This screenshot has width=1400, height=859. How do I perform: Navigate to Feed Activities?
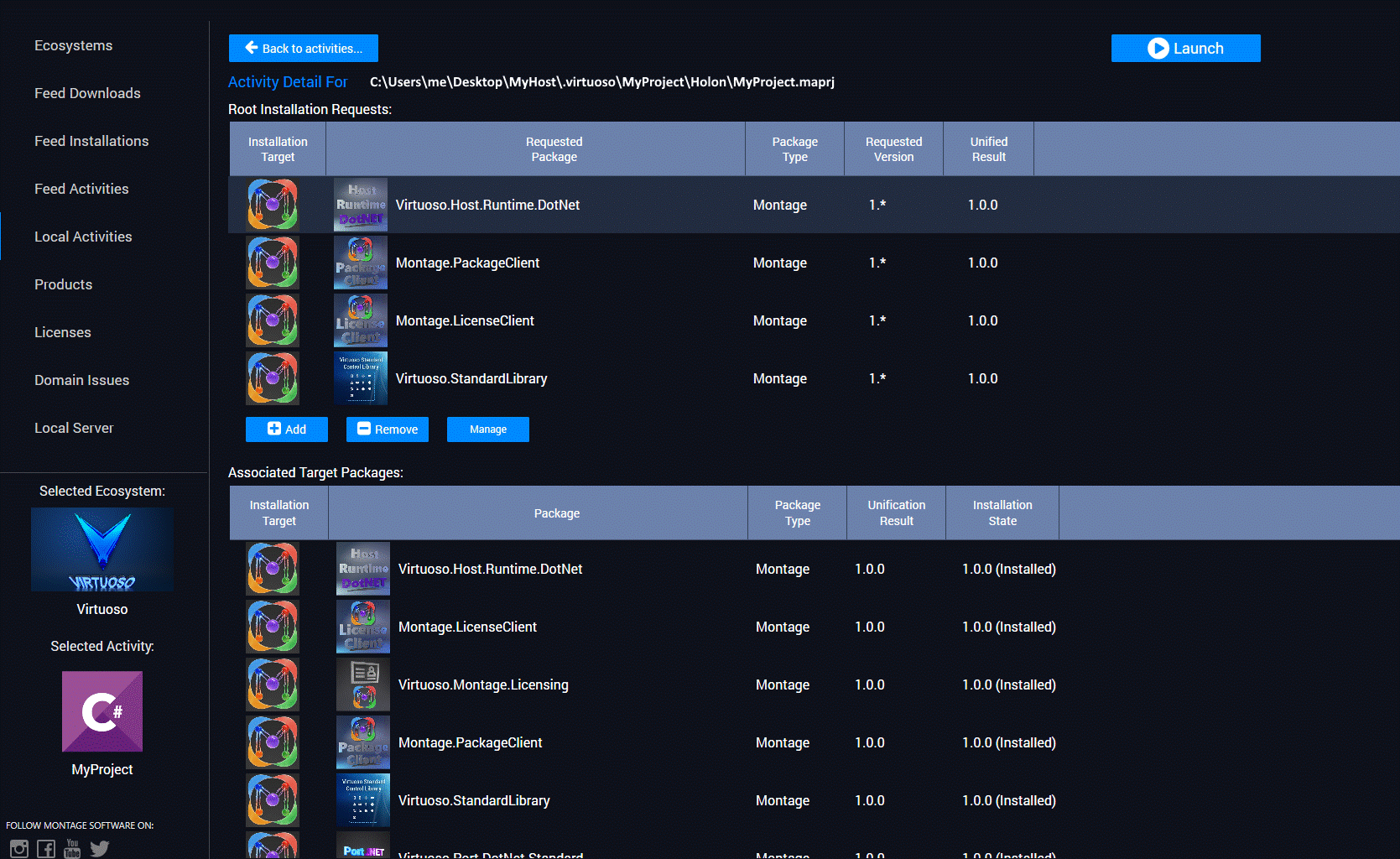(x=81, y=189)
